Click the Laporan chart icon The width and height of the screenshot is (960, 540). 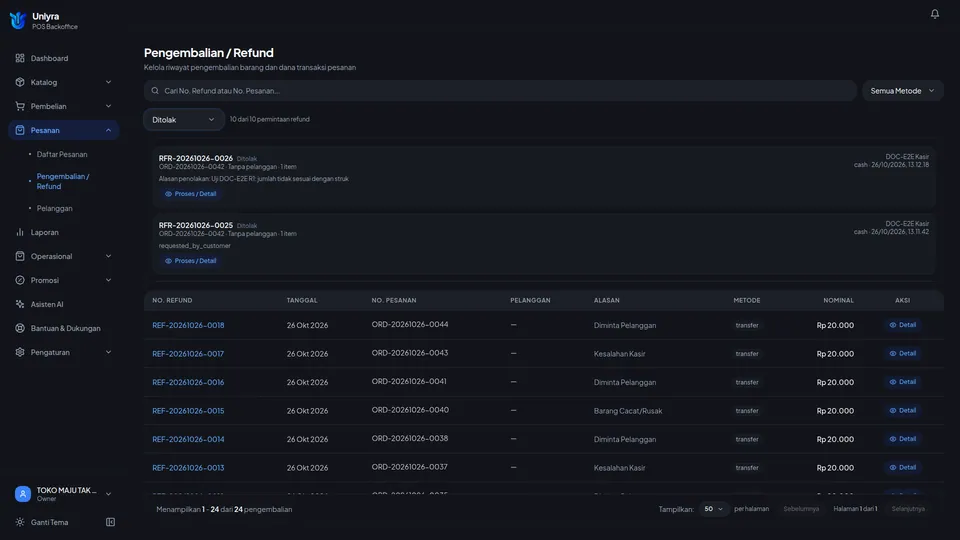(x=20, y=232)
